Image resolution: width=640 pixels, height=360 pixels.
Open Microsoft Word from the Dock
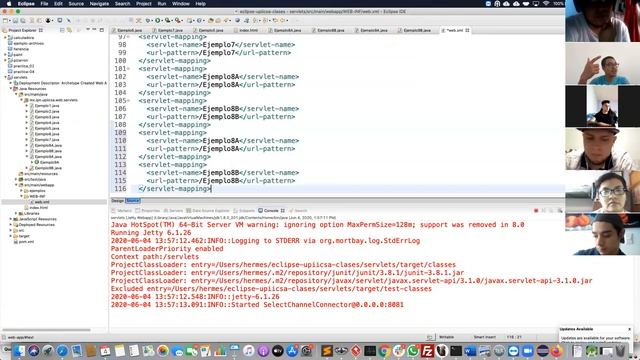(470, 351)
